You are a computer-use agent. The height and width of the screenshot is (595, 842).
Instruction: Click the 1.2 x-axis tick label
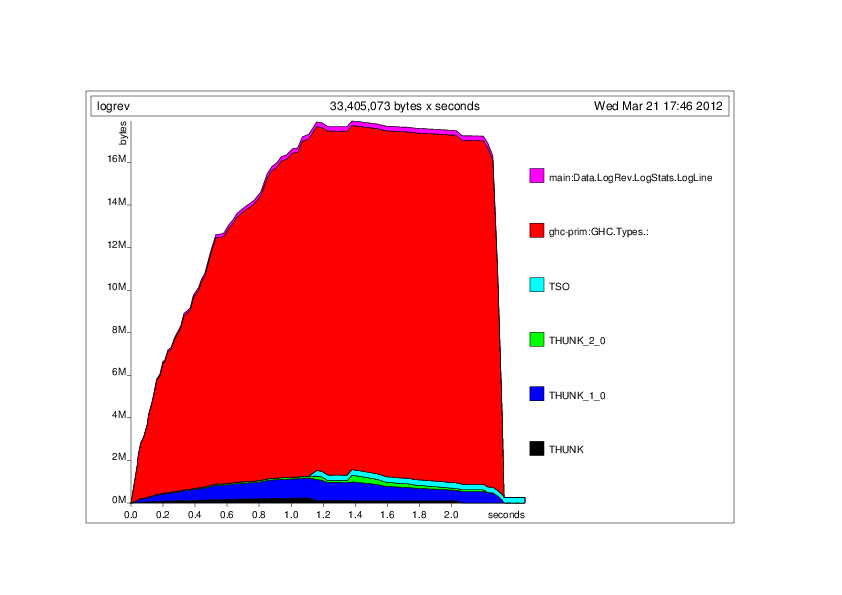(x=323, y=515)
